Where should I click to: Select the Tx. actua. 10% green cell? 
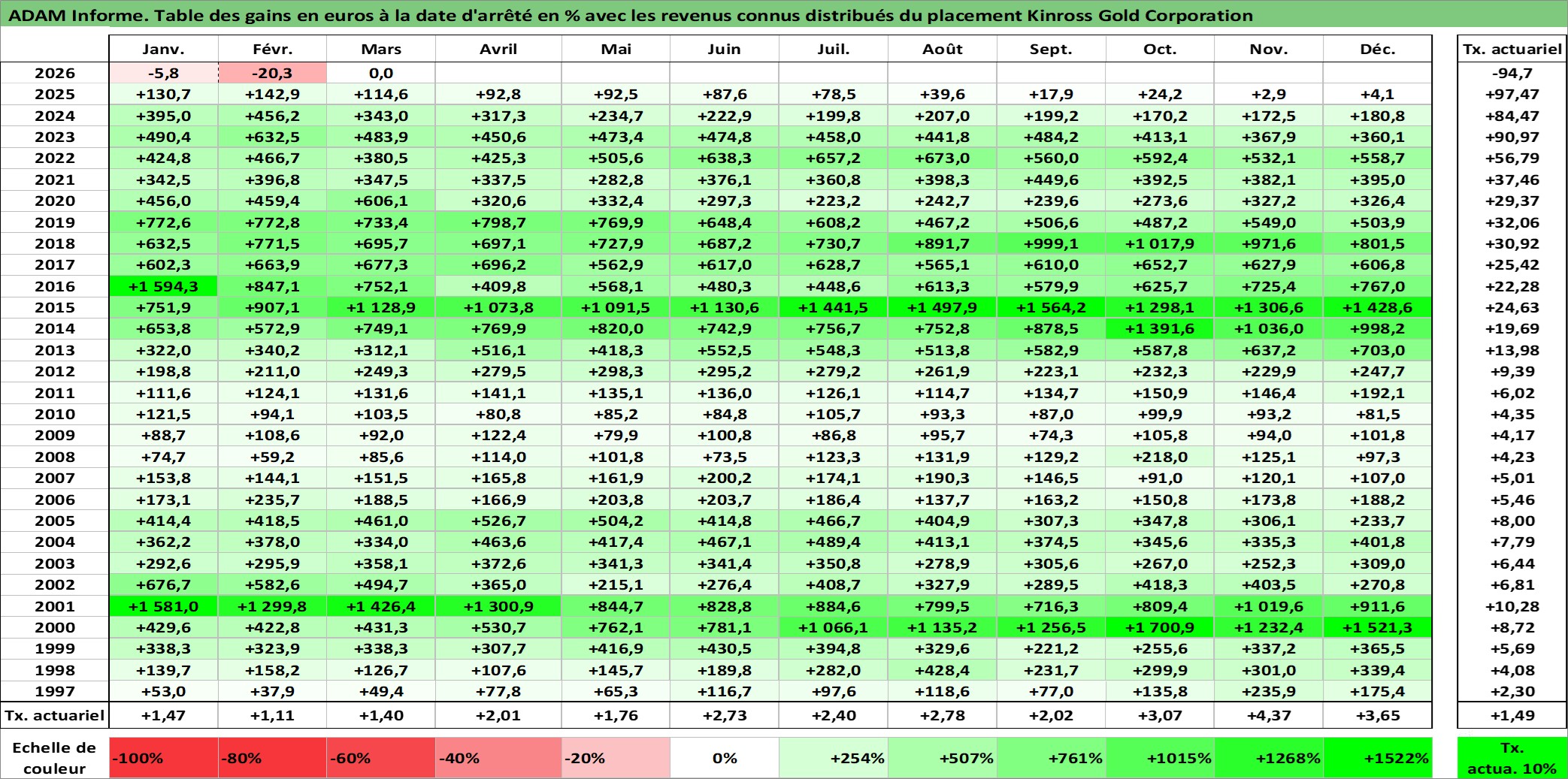coord(1512,758)
